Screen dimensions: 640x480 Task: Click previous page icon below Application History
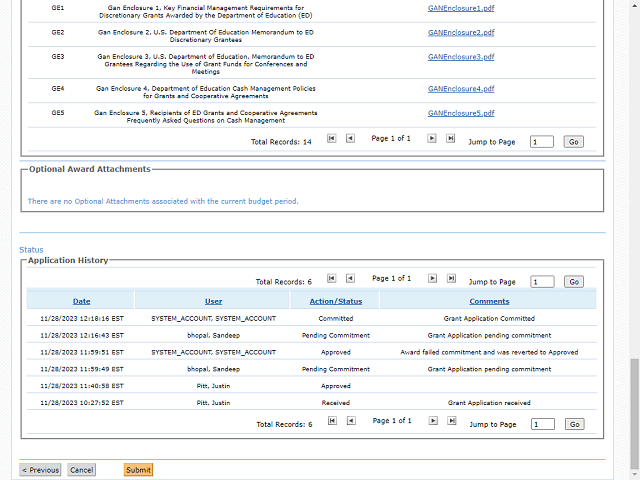point(350,421)
